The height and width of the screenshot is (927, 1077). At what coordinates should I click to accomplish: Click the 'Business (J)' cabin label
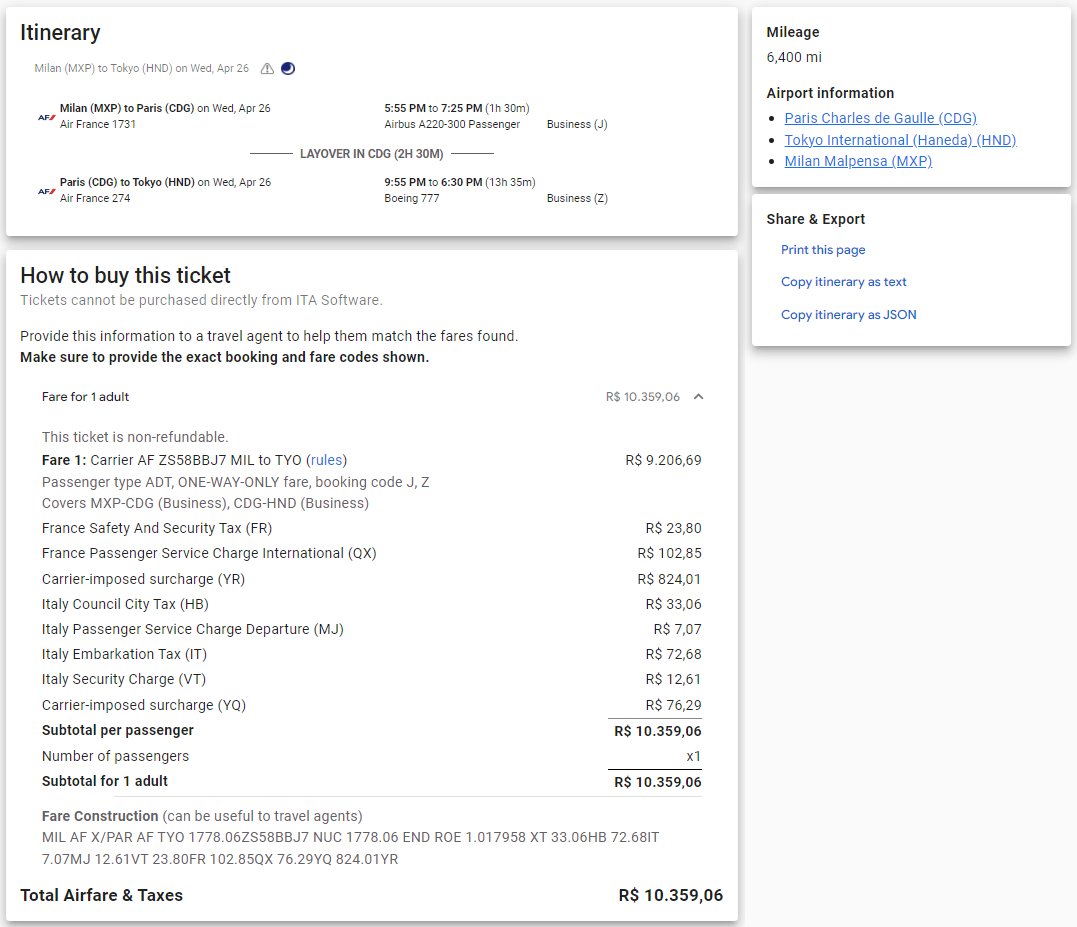point(577,124)
